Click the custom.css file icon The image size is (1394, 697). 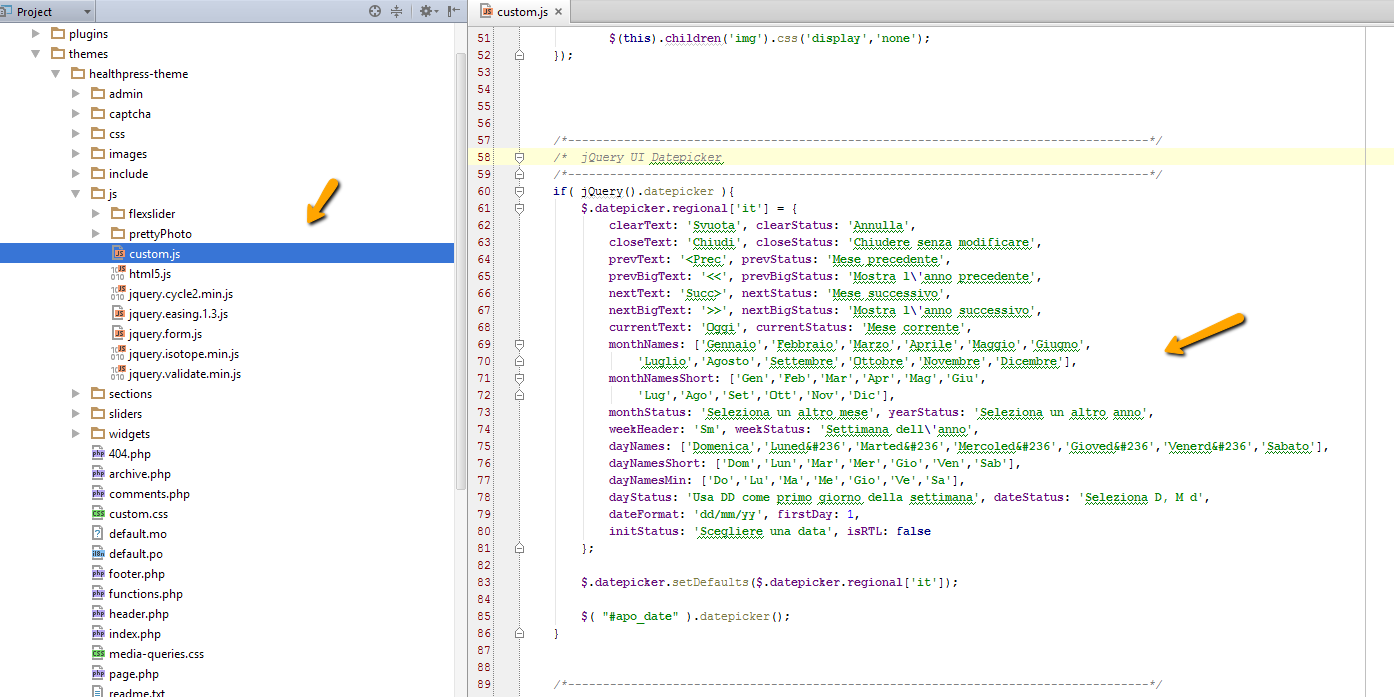(98, 514)
